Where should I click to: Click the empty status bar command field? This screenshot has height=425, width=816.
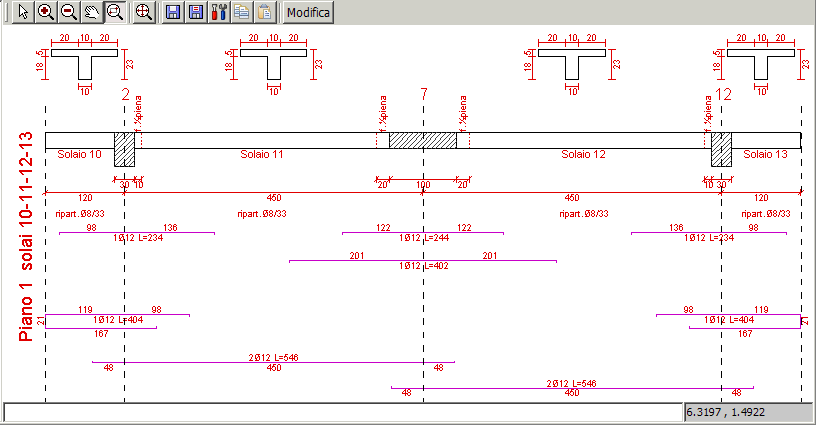click(x=342, y=412)
